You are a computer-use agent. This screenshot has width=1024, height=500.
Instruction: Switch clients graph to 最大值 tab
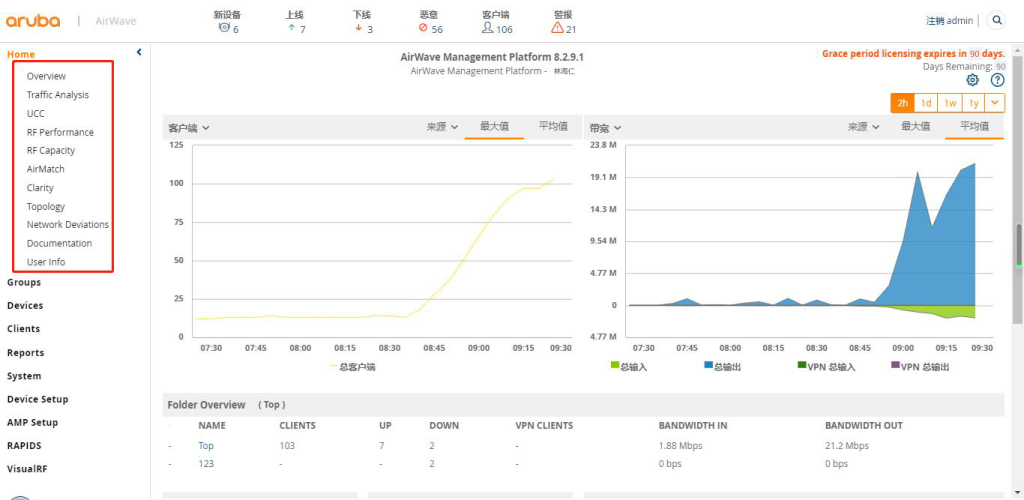(x=494, y=127)
